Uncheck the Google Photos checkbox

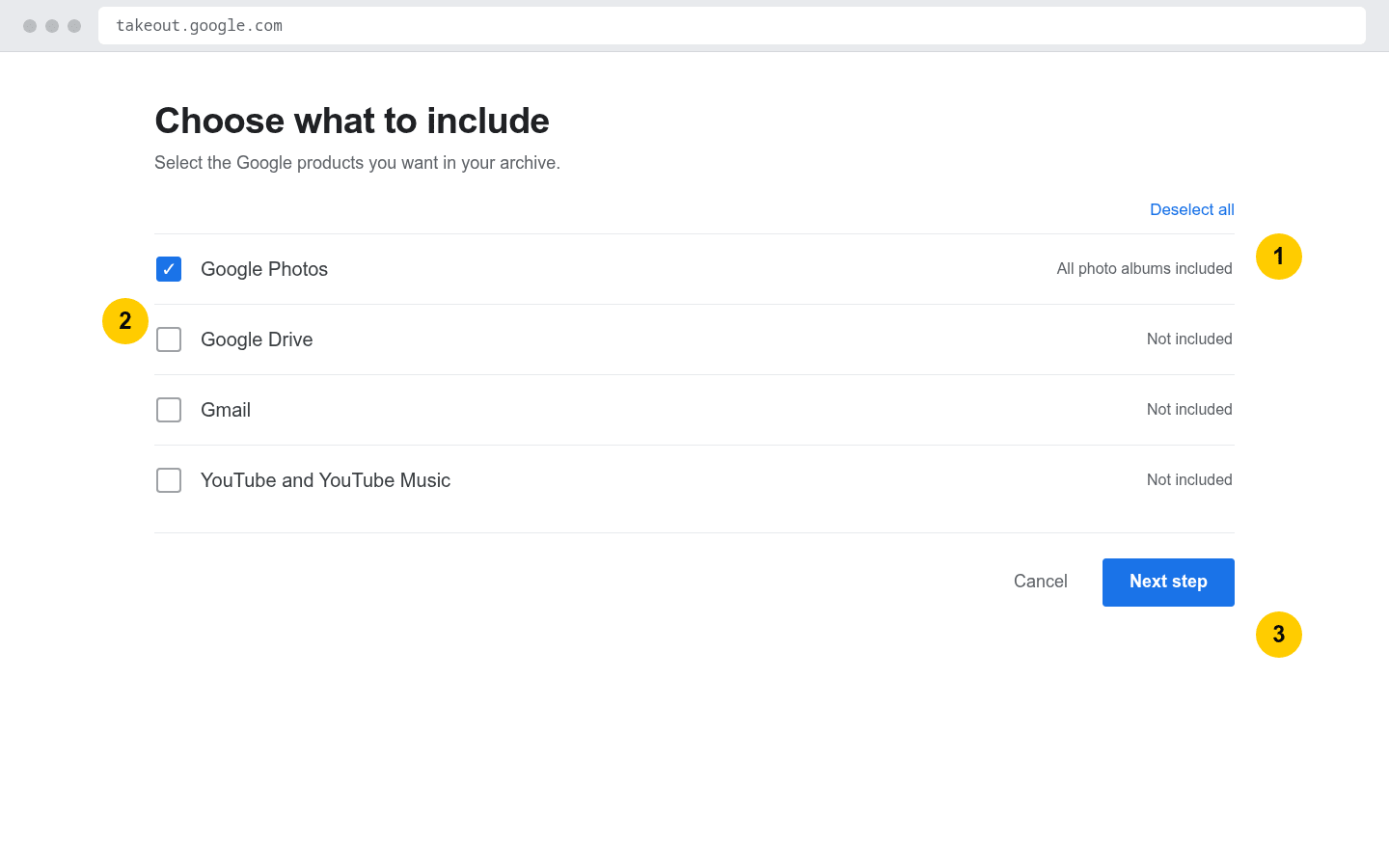click(169, 269)
